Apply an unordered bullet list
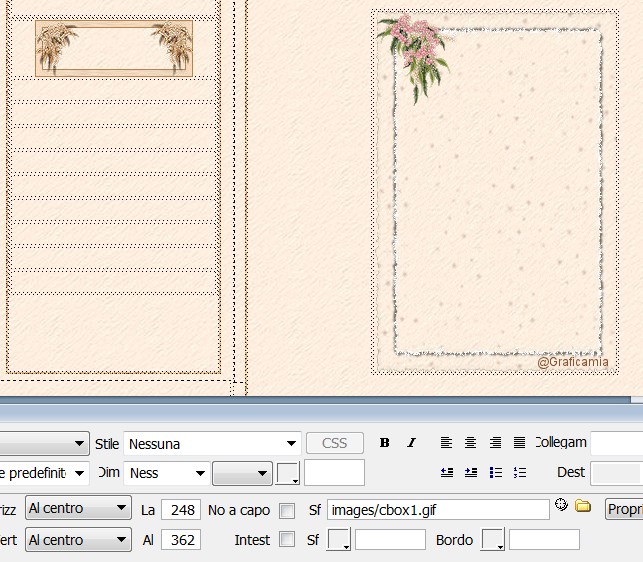 495,473
